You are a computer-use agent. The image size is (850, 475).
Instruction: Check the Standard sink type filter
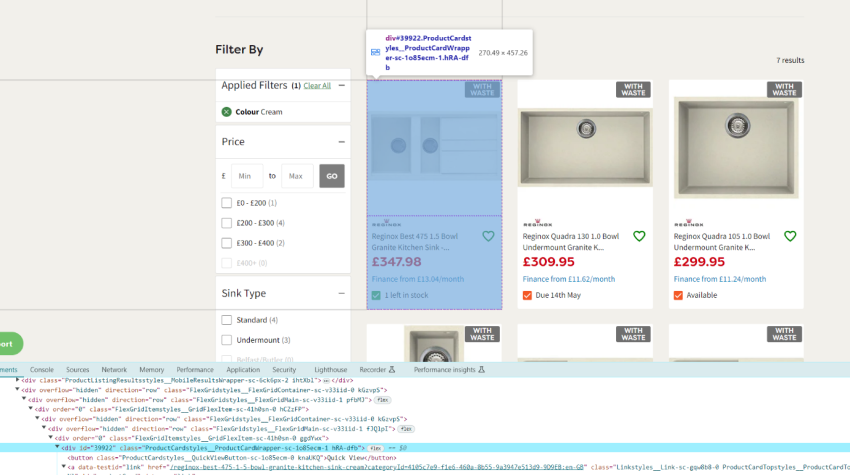tap(227, 320)
